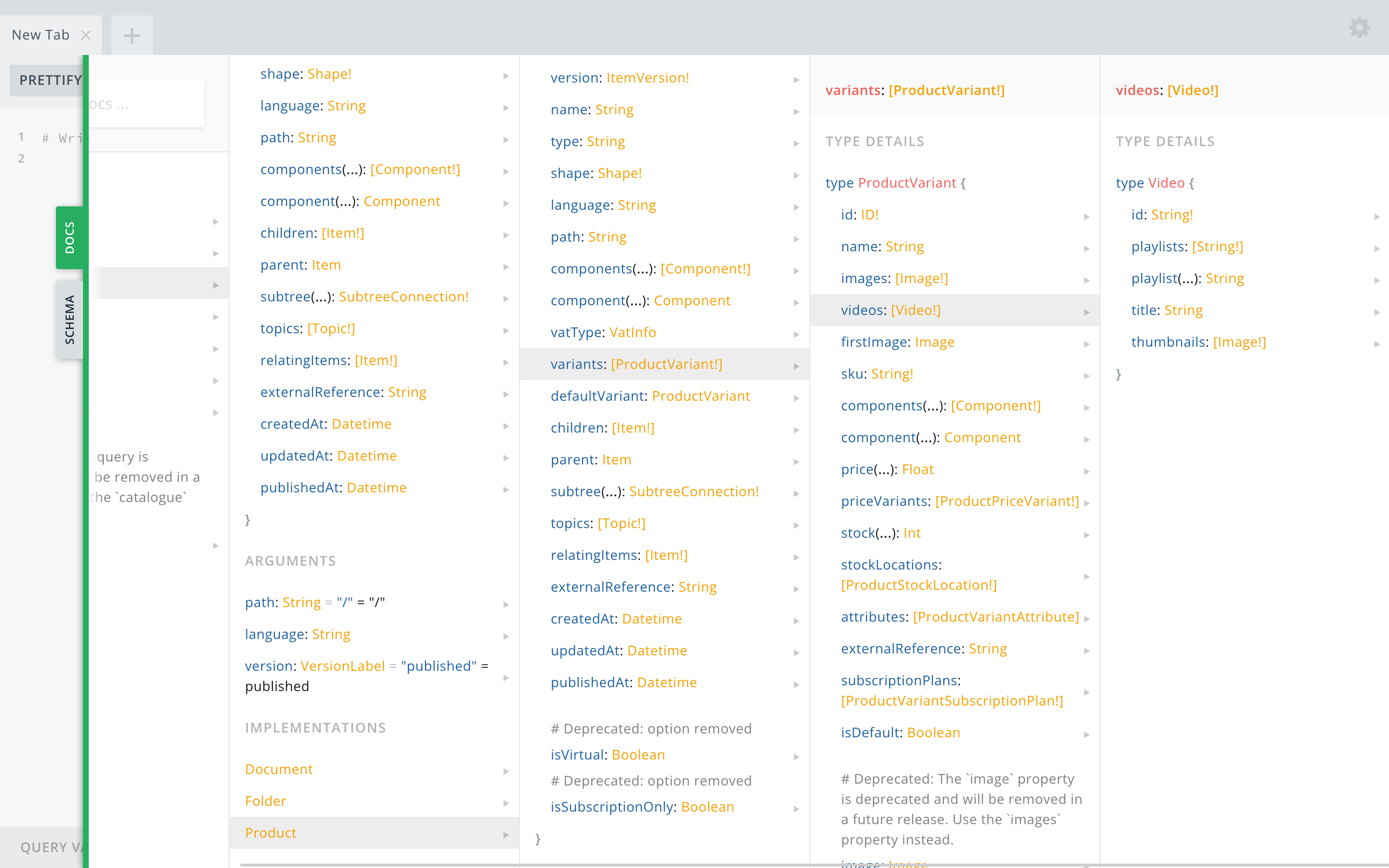Click the variants: [ProductVariant!] column header
The width and height of the screenshot is (1389, 868).
(915, 90)
